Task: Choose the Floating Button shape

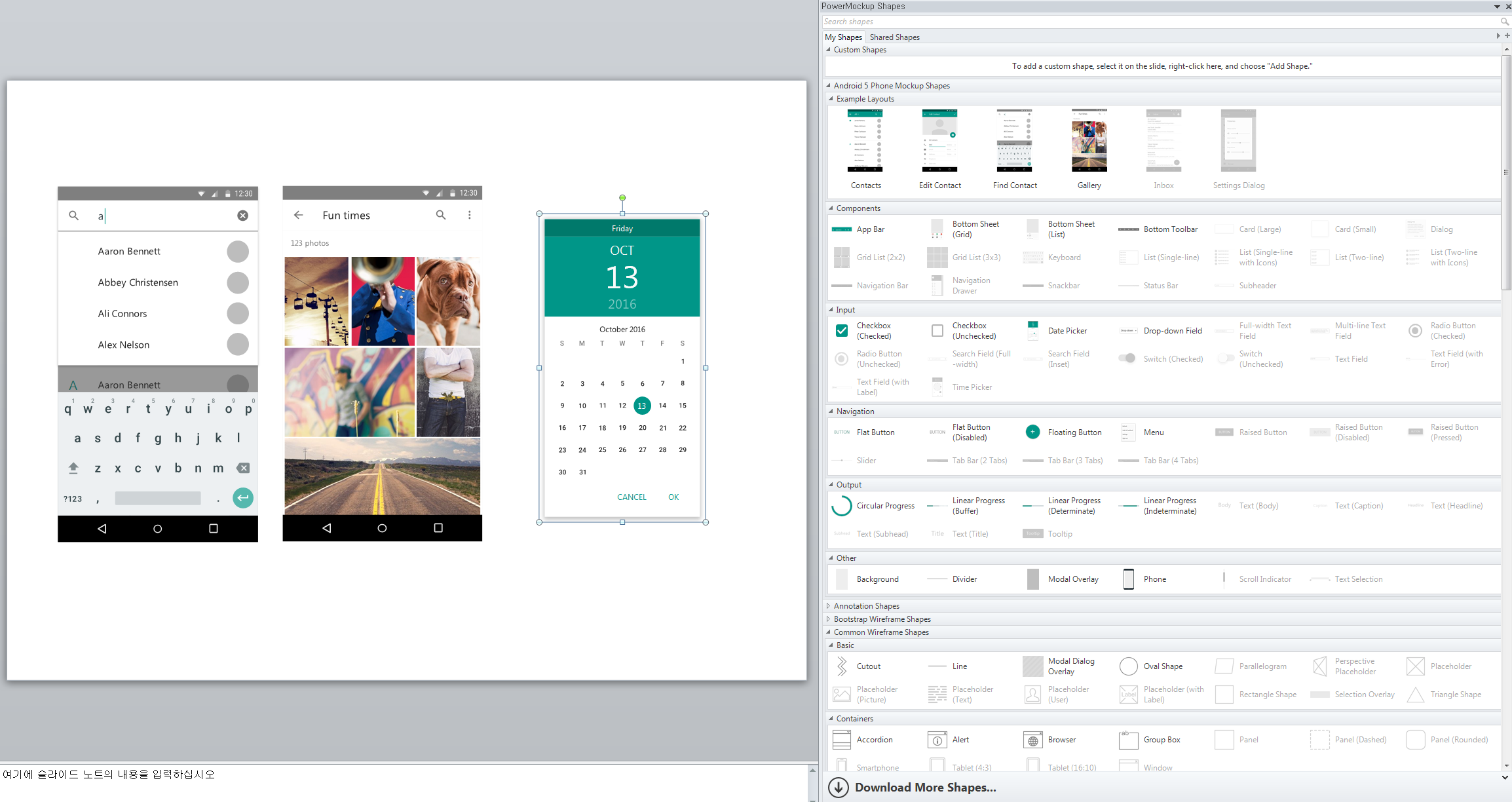Action: click(1064, 432)
